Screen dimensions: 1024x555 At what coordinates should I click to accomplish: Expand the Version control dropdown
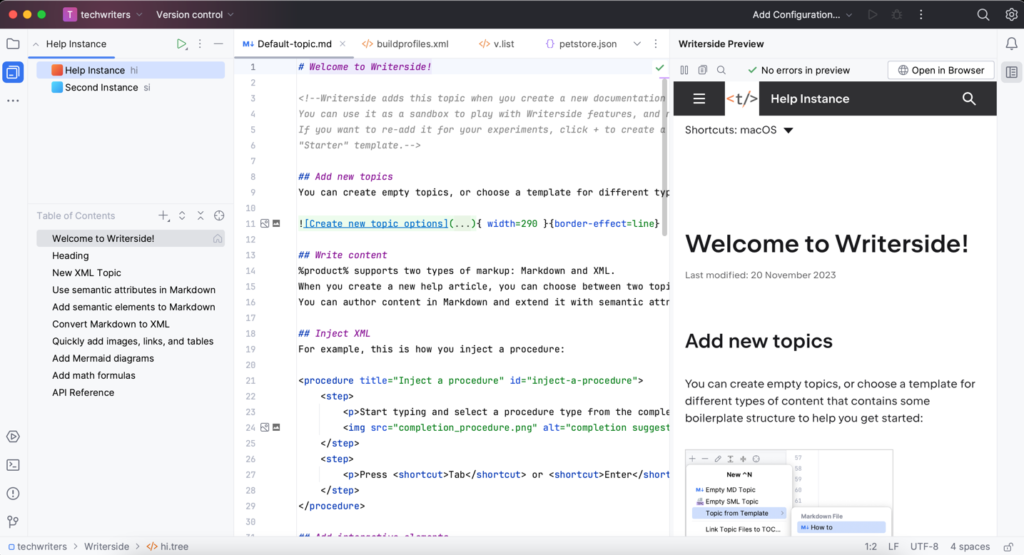(x=195, y=15)
